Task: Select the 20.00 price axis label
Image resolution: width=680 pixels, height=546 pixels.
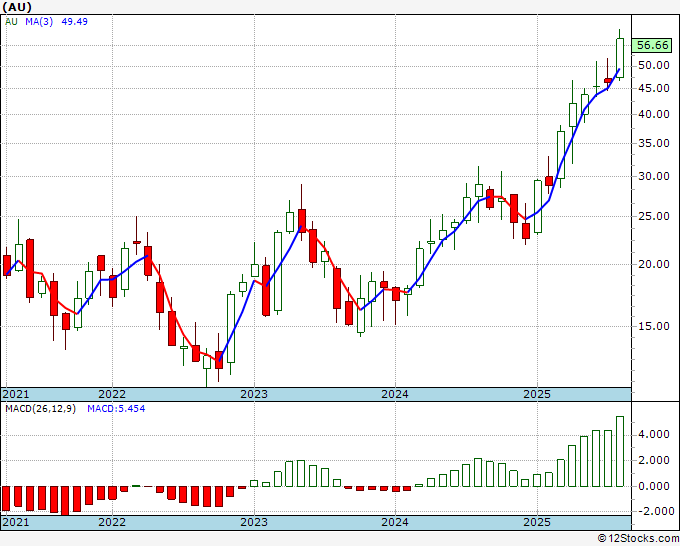Action: point(654,264)
